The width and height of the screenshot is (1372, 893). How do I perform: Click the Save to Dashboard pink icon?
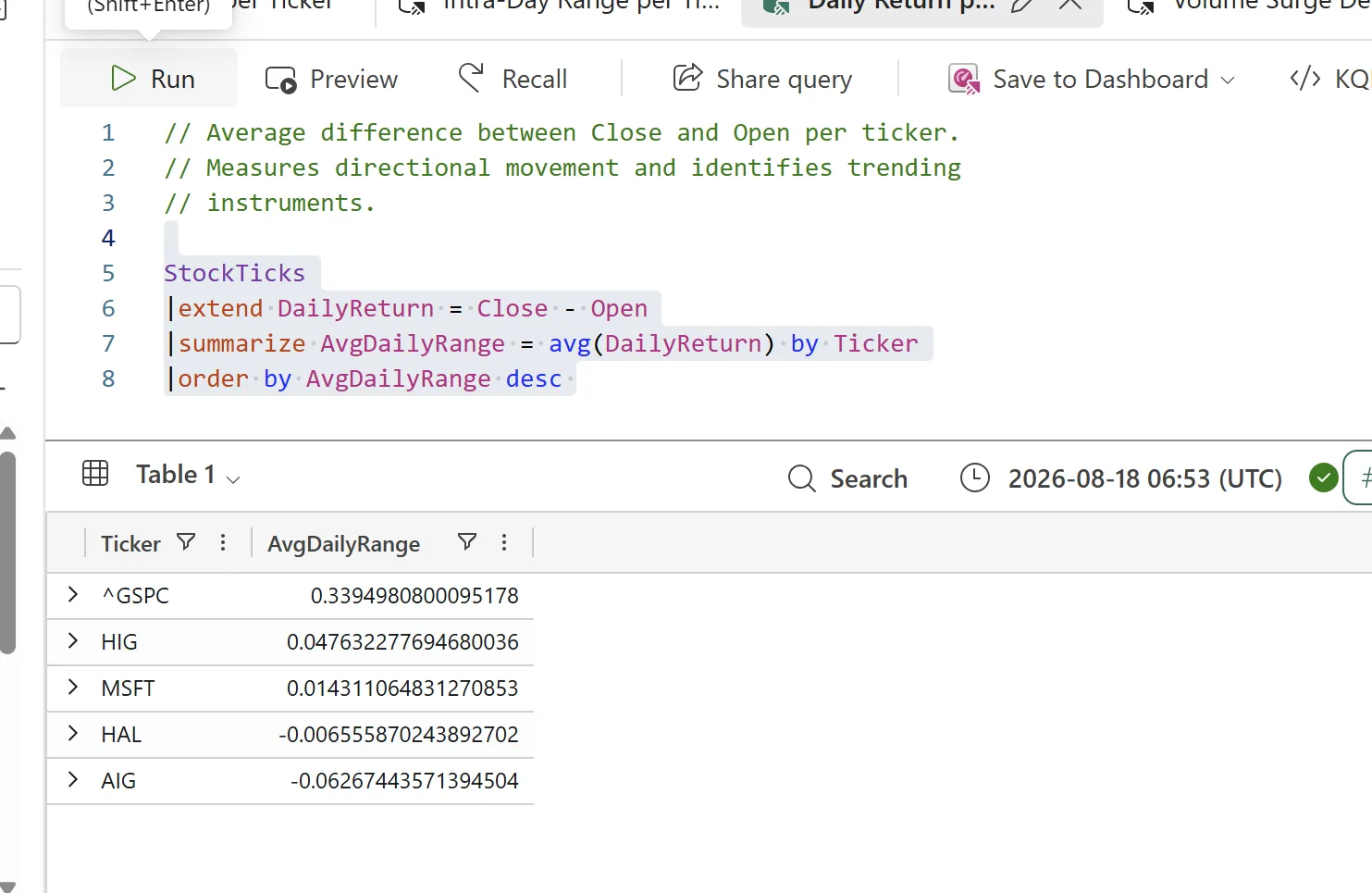point(963,80)
